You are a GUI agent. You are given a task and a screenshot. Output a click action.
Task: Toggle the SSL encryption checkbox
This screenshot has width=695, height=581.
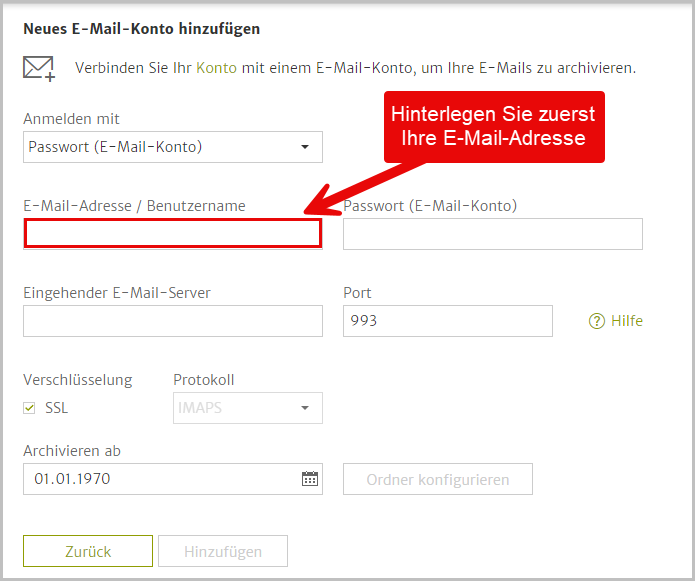click(x=29, y=408)
